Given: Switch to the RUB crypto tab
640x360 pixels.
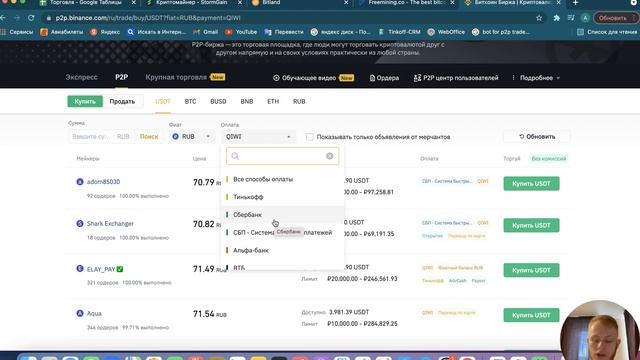Looking at the screenshot, I should 299,101.
